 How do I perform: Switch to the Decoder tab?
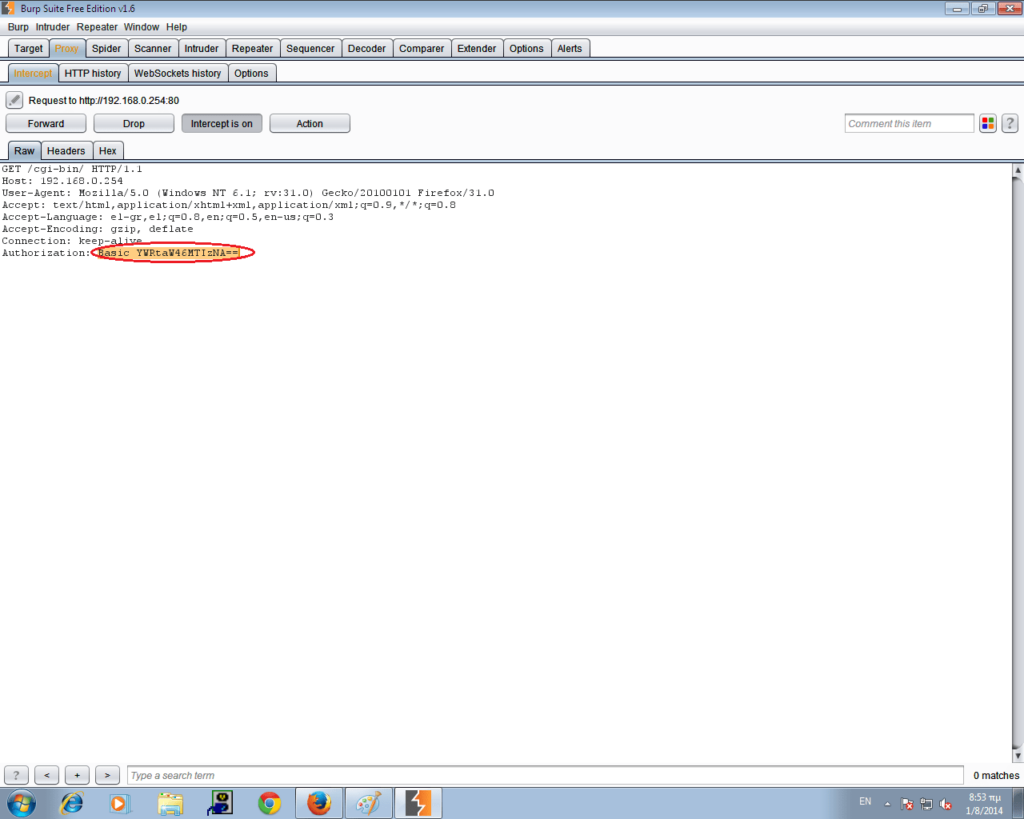click(x=366, y=48)
